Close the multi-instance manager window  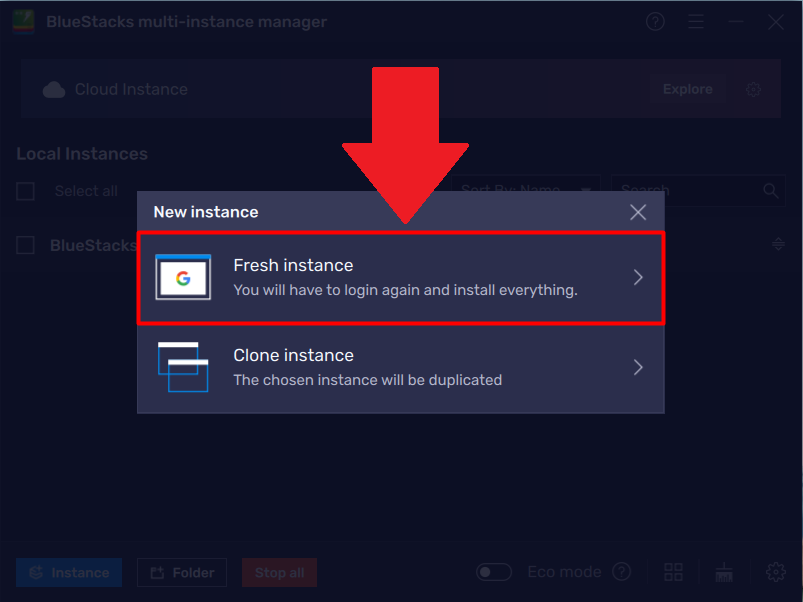pyautogui.click(x=775, y=22)
